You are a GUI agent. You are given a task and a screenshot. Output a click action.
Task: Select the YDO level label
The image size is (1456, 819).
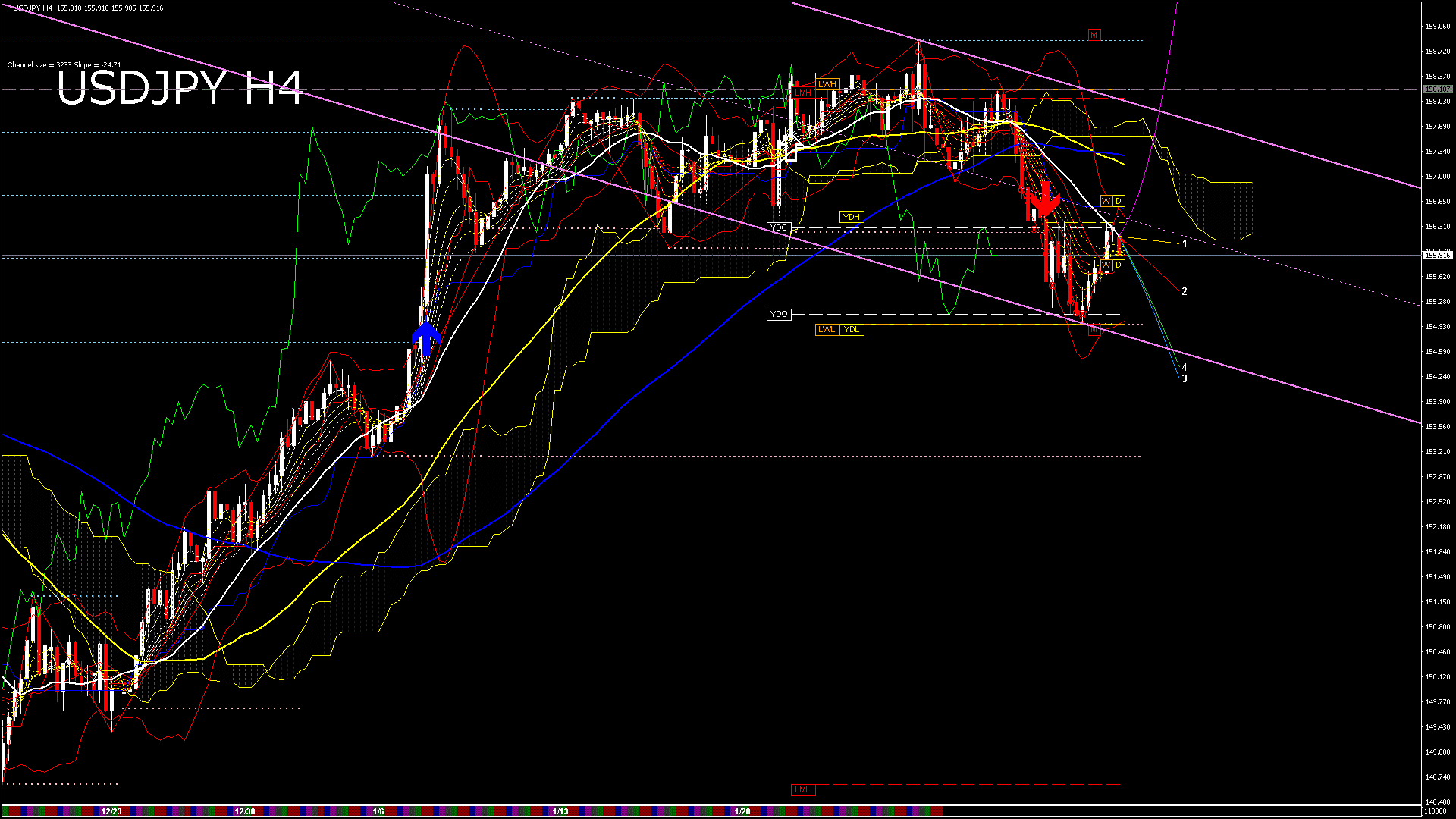(x=778, y=314)
